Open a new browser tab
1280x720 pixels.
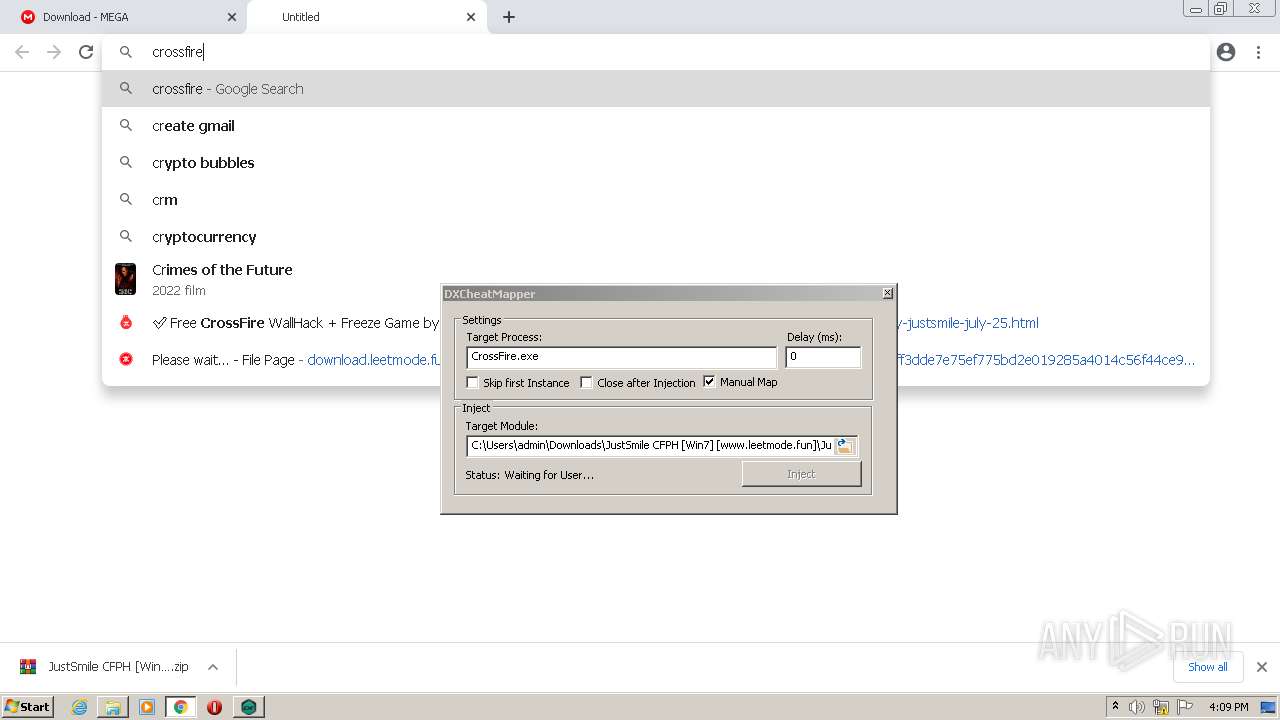[x=509, y=17]
